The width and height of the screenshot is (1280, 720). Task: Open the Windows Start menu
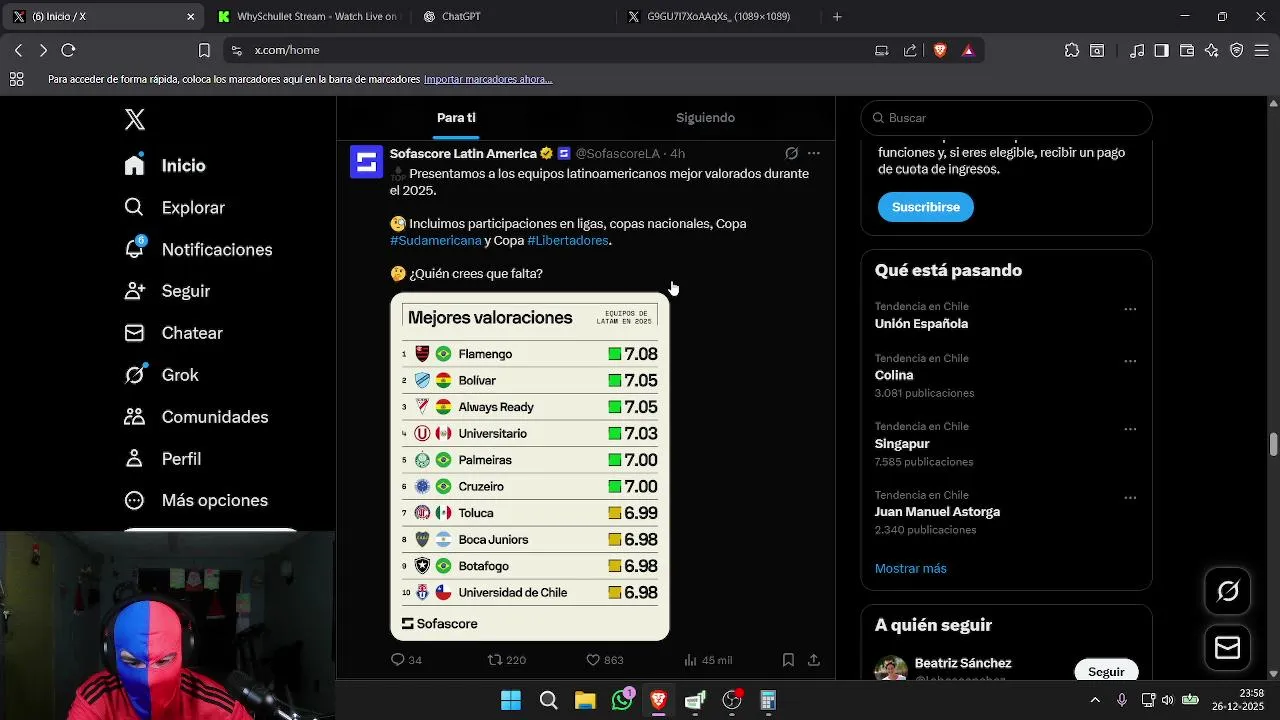coord(511,700)
